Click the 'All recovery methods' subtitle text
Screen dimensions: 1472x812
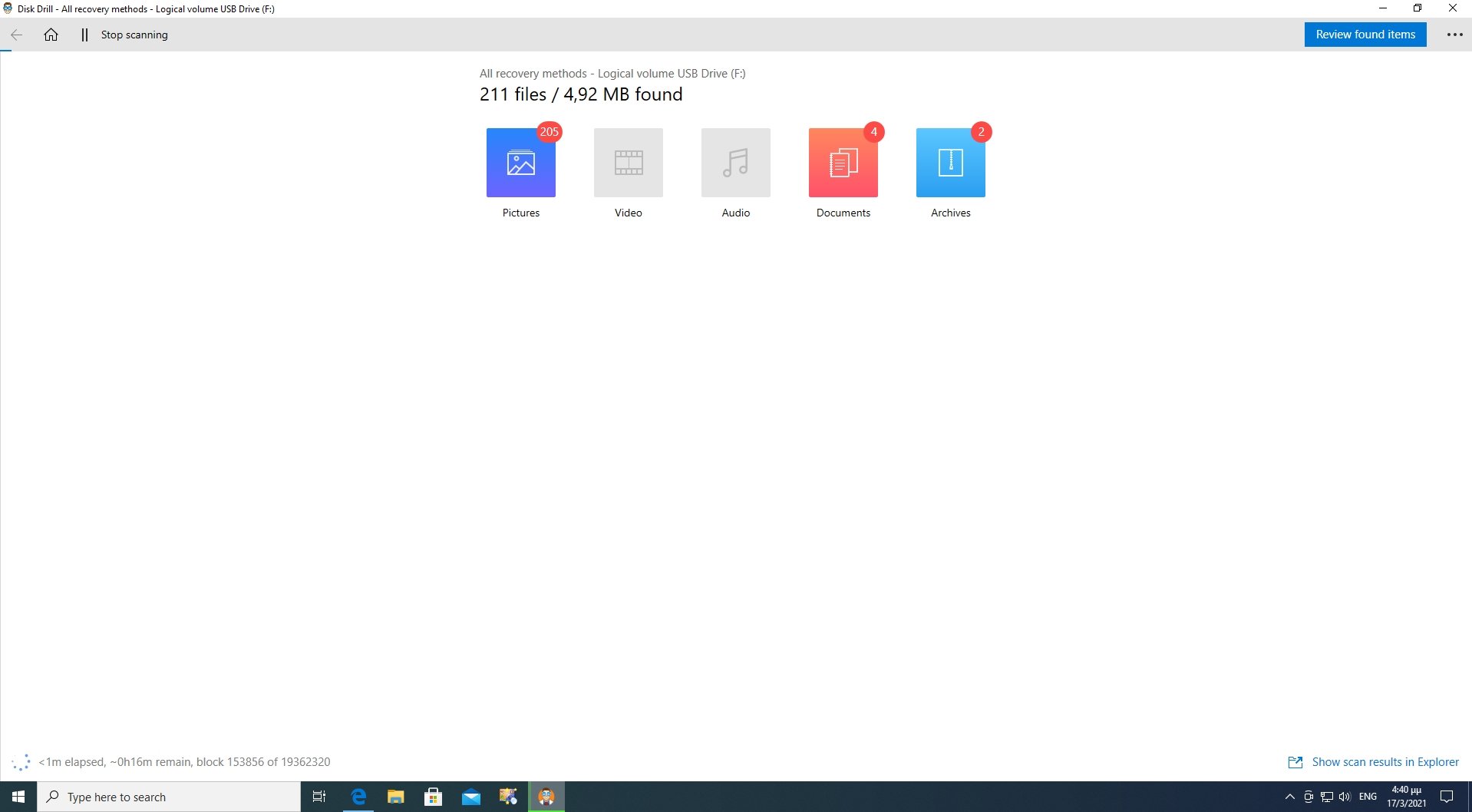(612, 74)
